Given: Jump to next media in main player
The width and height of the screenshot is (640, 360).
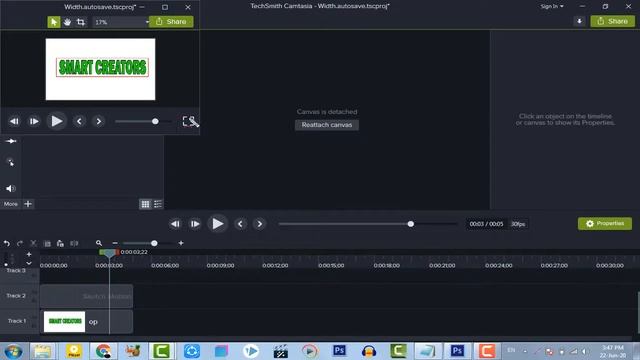Looking at the screenshot, I should coord(260,224).
